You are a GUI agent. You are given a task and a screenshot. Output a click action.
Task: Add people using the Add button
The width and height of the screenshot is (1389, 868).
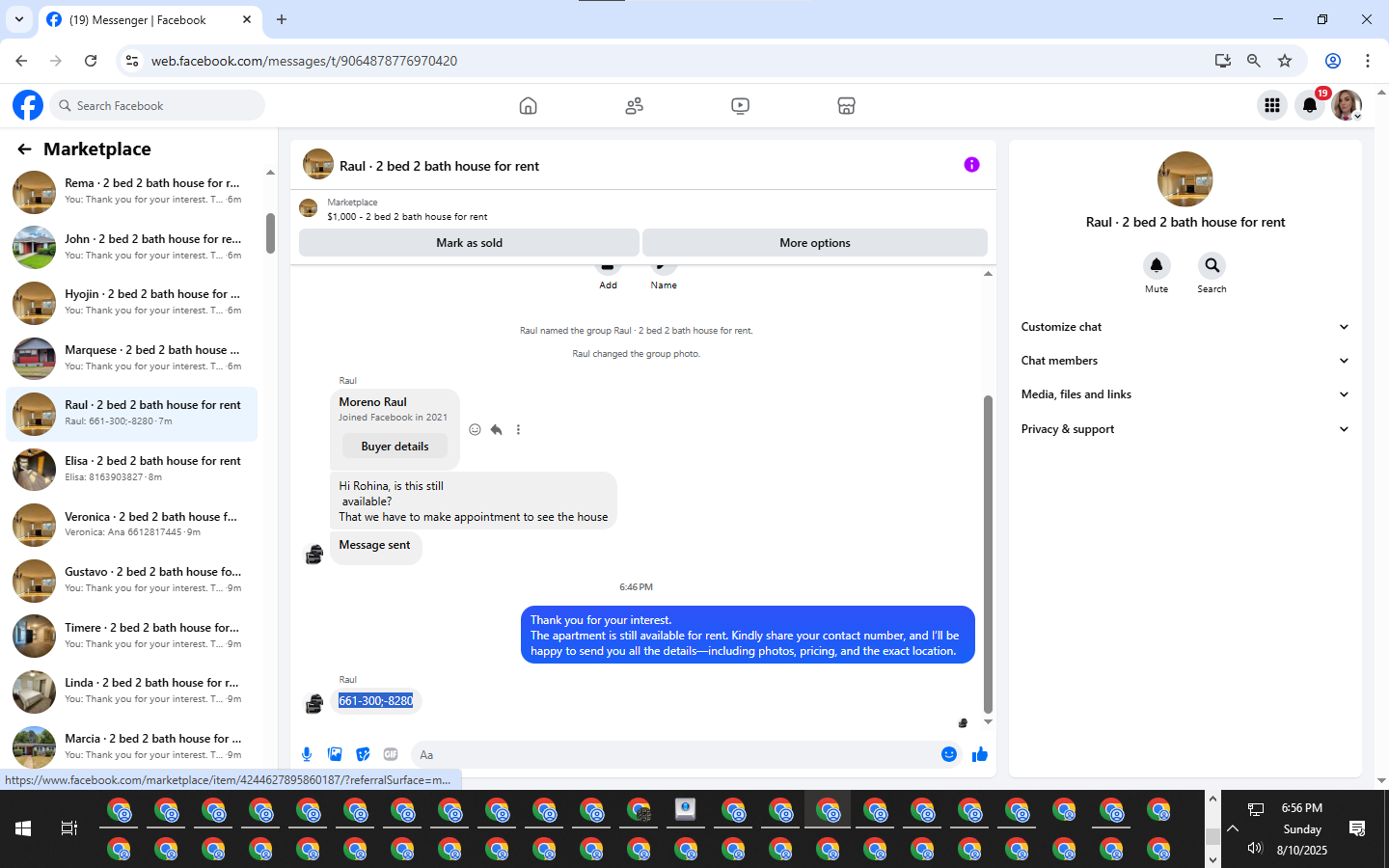point(608,275)
